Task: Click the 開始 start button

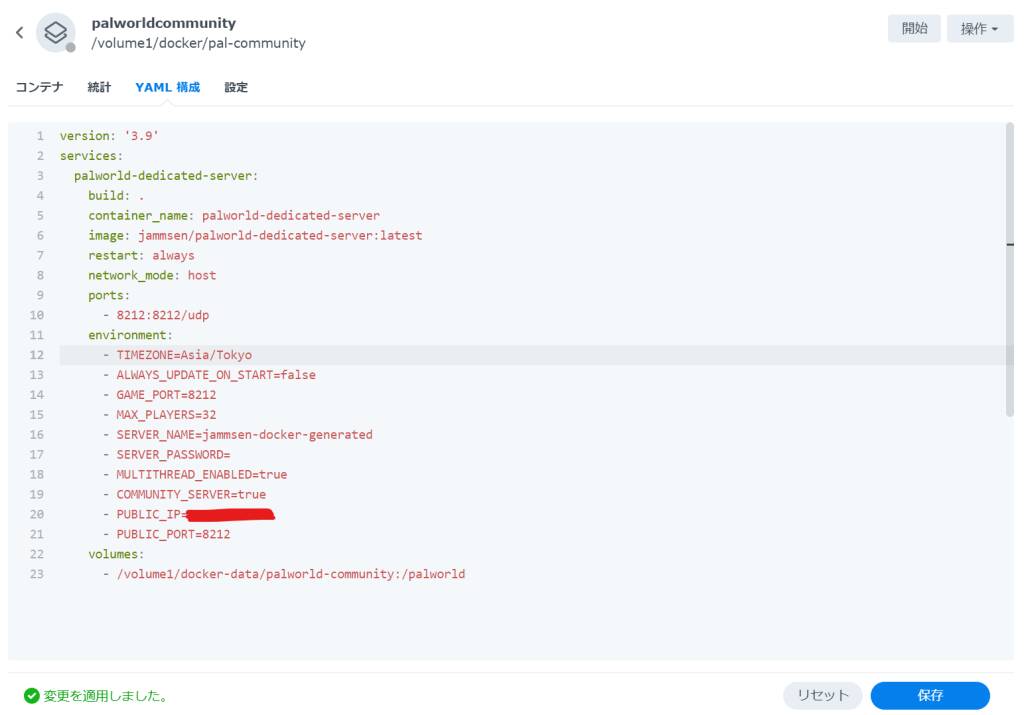Action: click(x=914, y=28)
